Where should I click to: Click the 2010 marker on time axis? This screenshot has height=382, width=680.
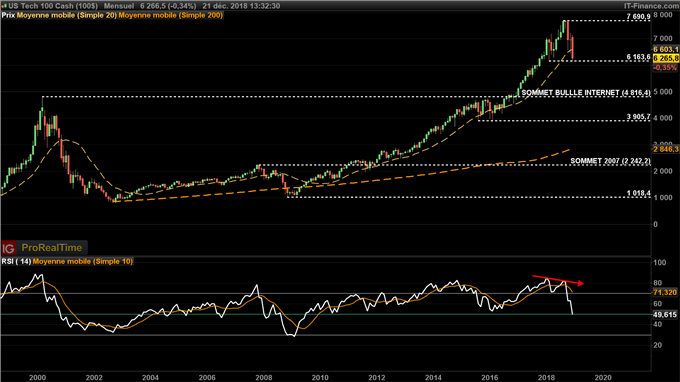[x=320, y=378]
